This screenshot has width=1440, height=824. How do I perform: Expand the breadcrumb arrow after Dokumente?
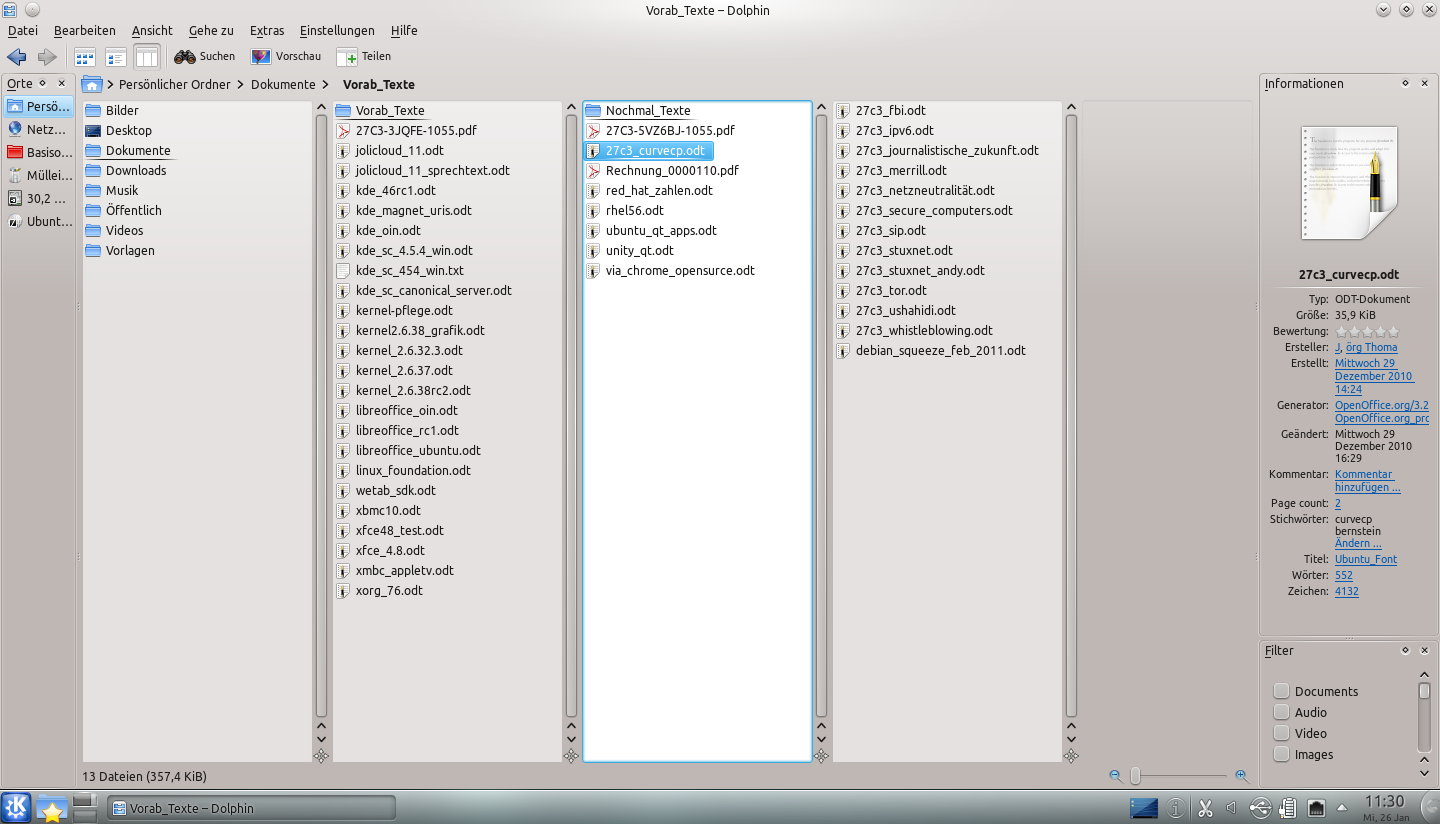point(324,84)
